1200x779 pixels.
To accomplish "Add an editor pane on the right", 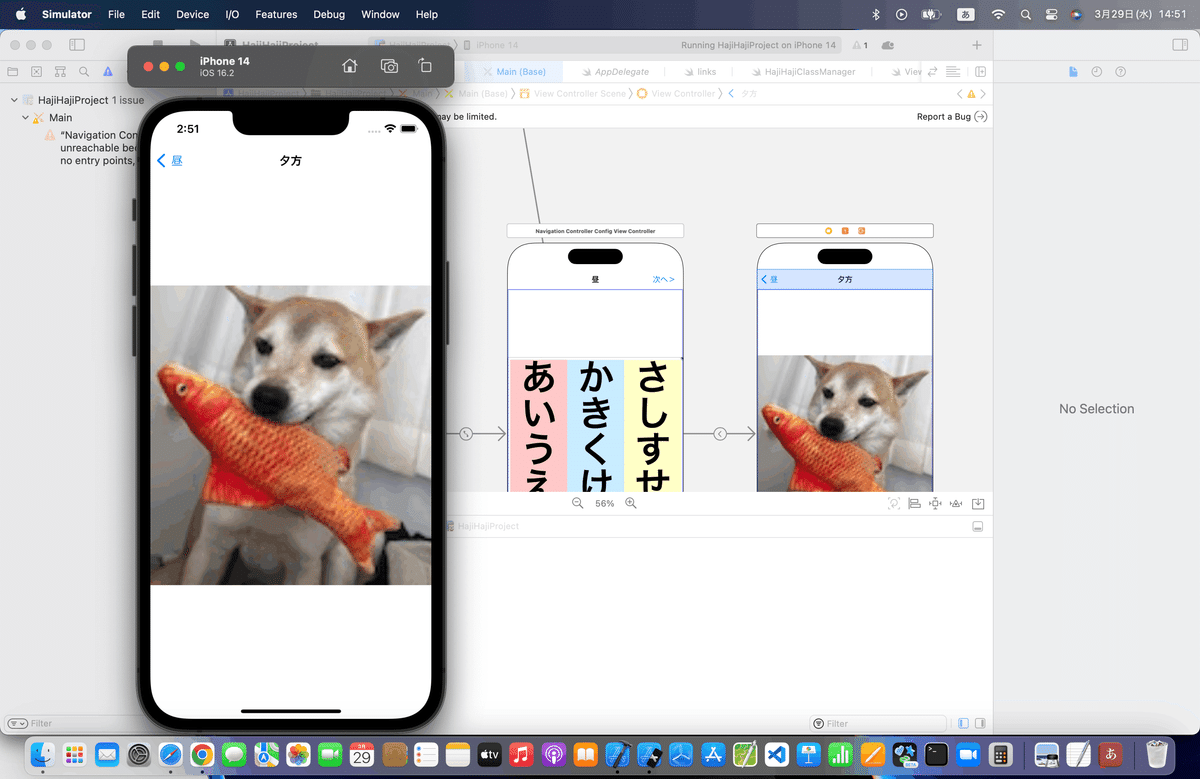I will coord(980,72).
